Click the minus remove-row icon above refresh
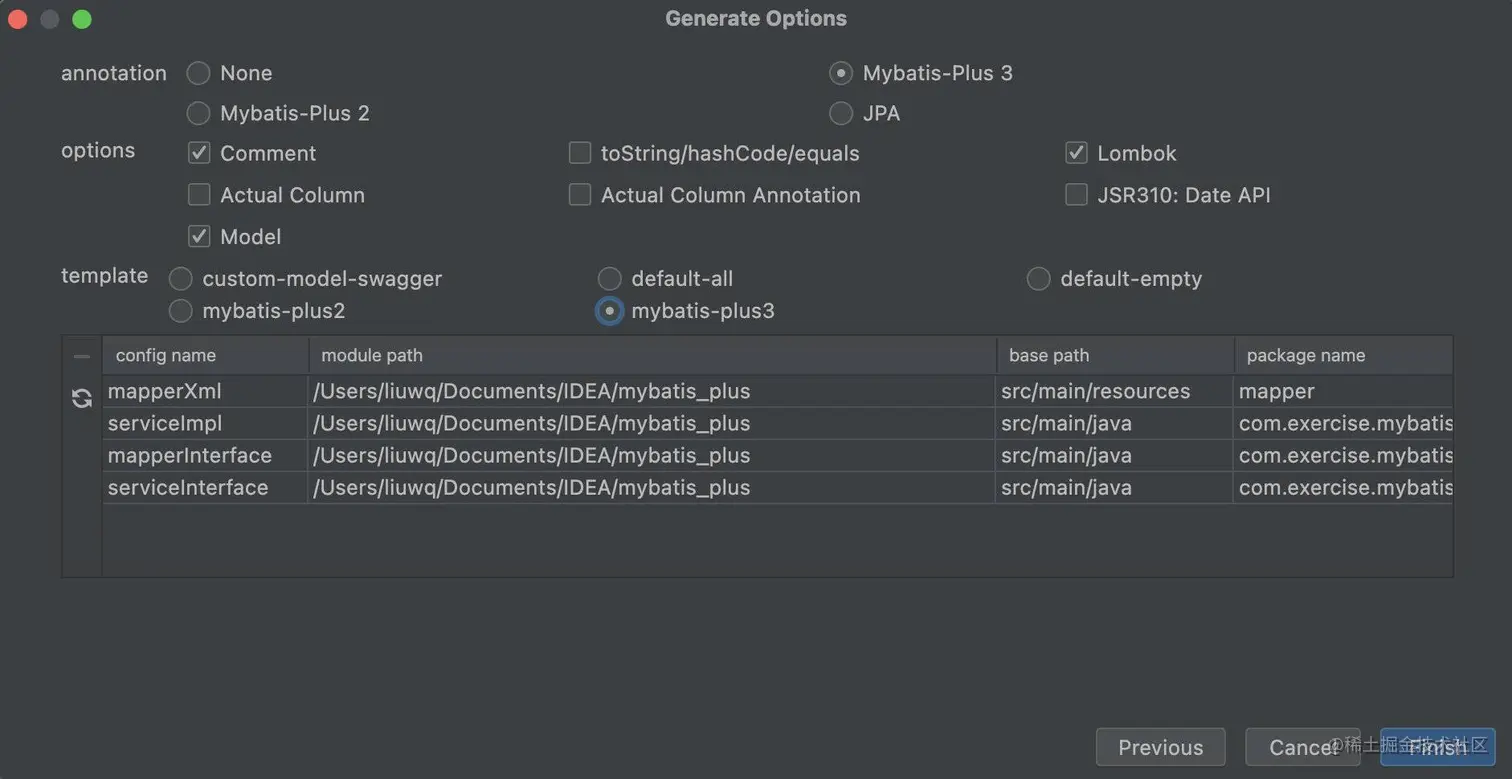This screenshot has width=1512, height=779. pyautogui.click(x=82, y=356)
